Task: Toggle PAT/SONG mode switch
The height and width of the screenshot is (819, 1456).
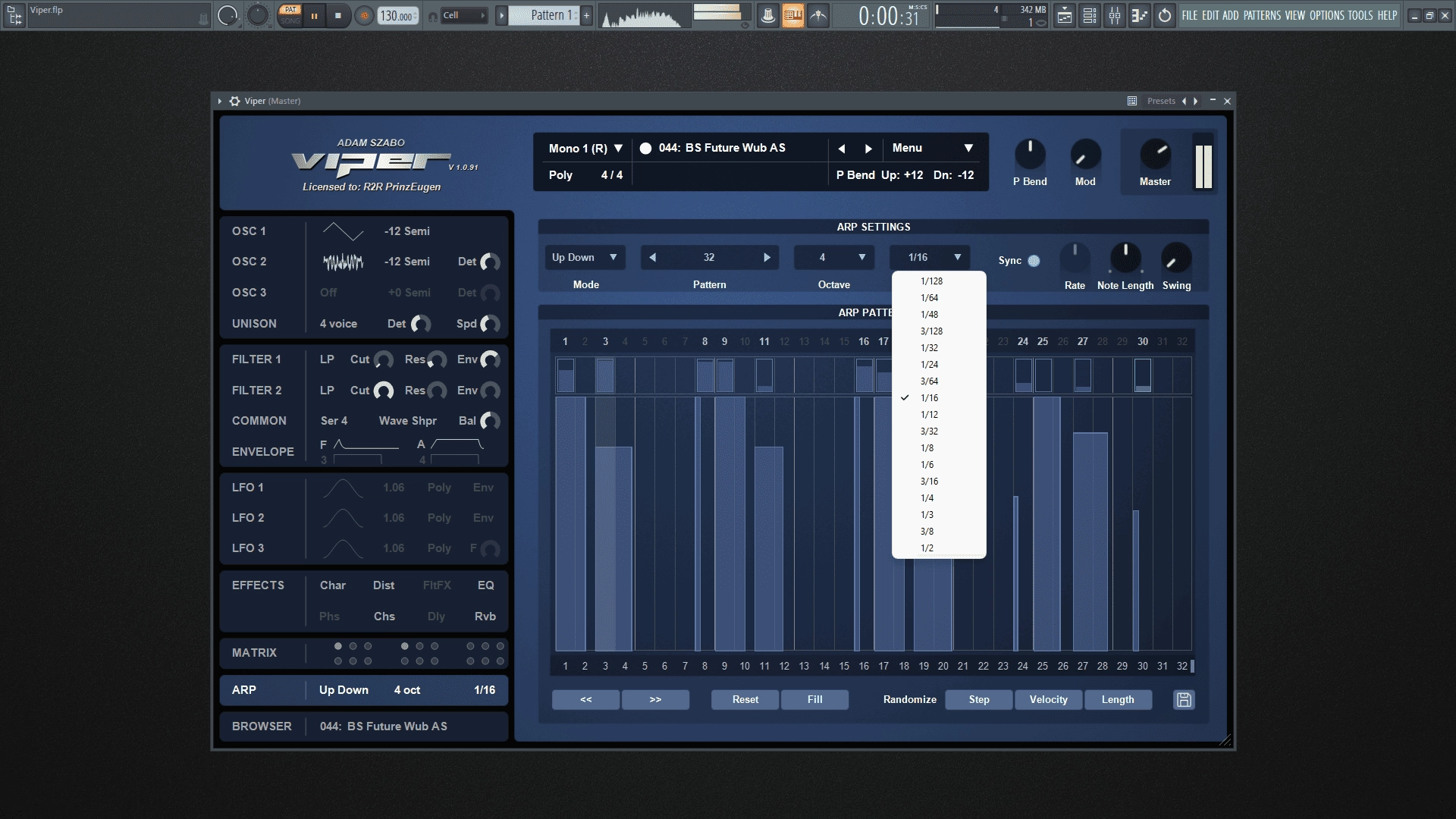Action: click(290, 15)
